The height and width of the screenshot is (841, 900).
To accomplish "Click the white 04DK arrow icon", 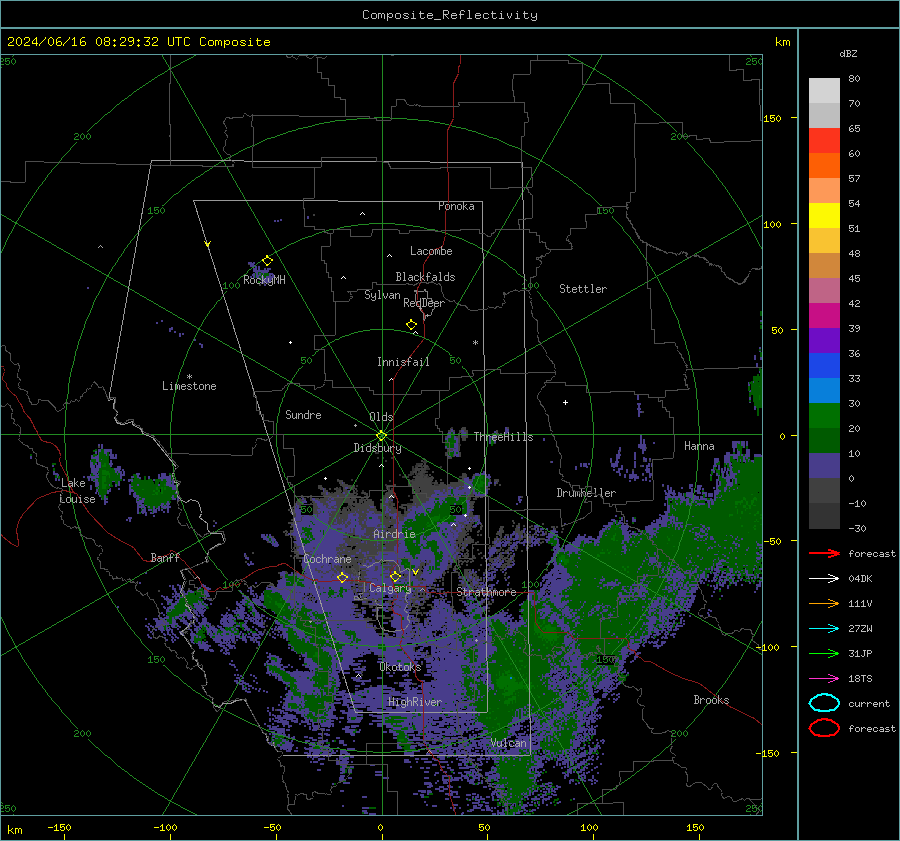I will click(824, 578).
